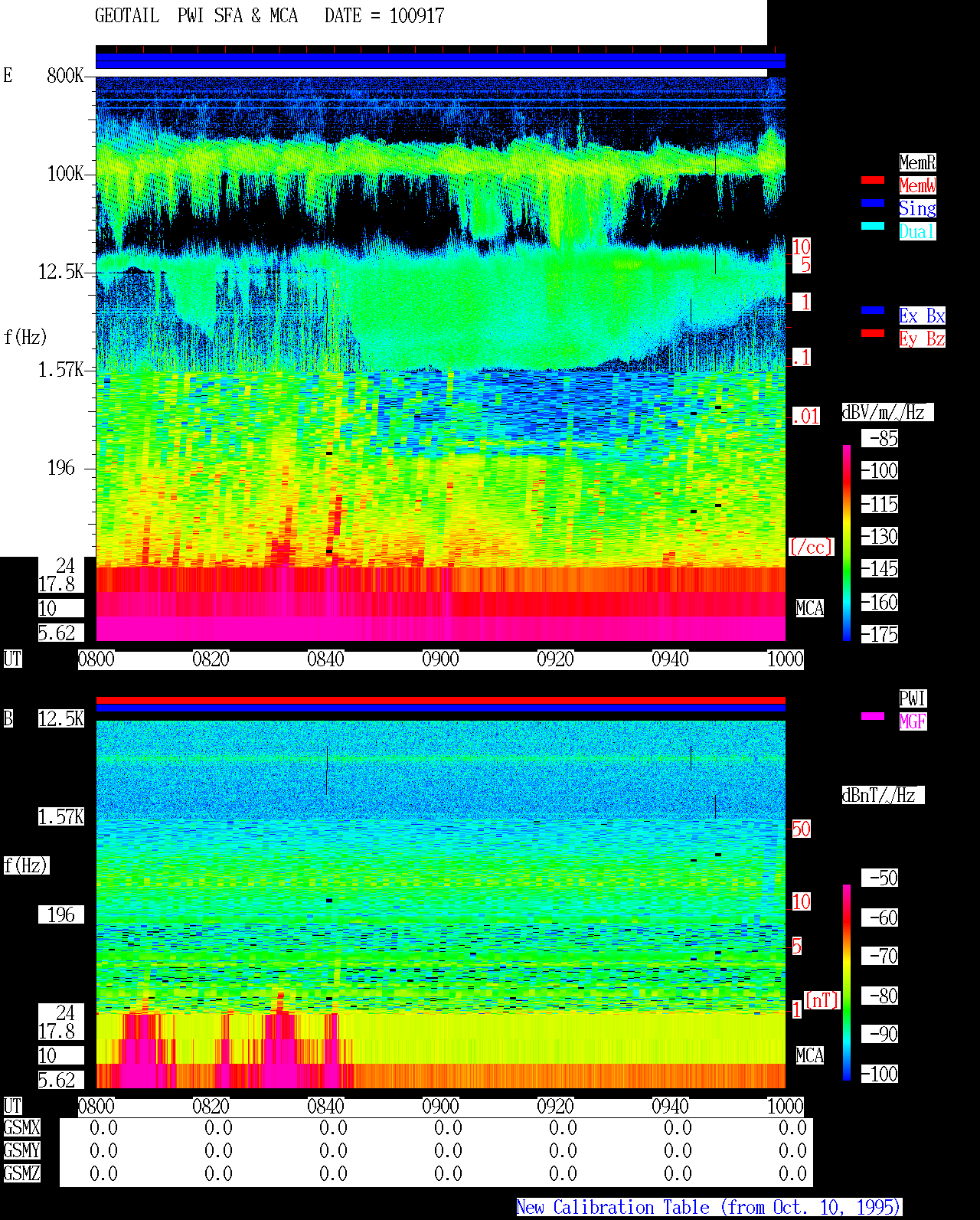
Task: Click the 100K frequency axis label
Action: 65,173
